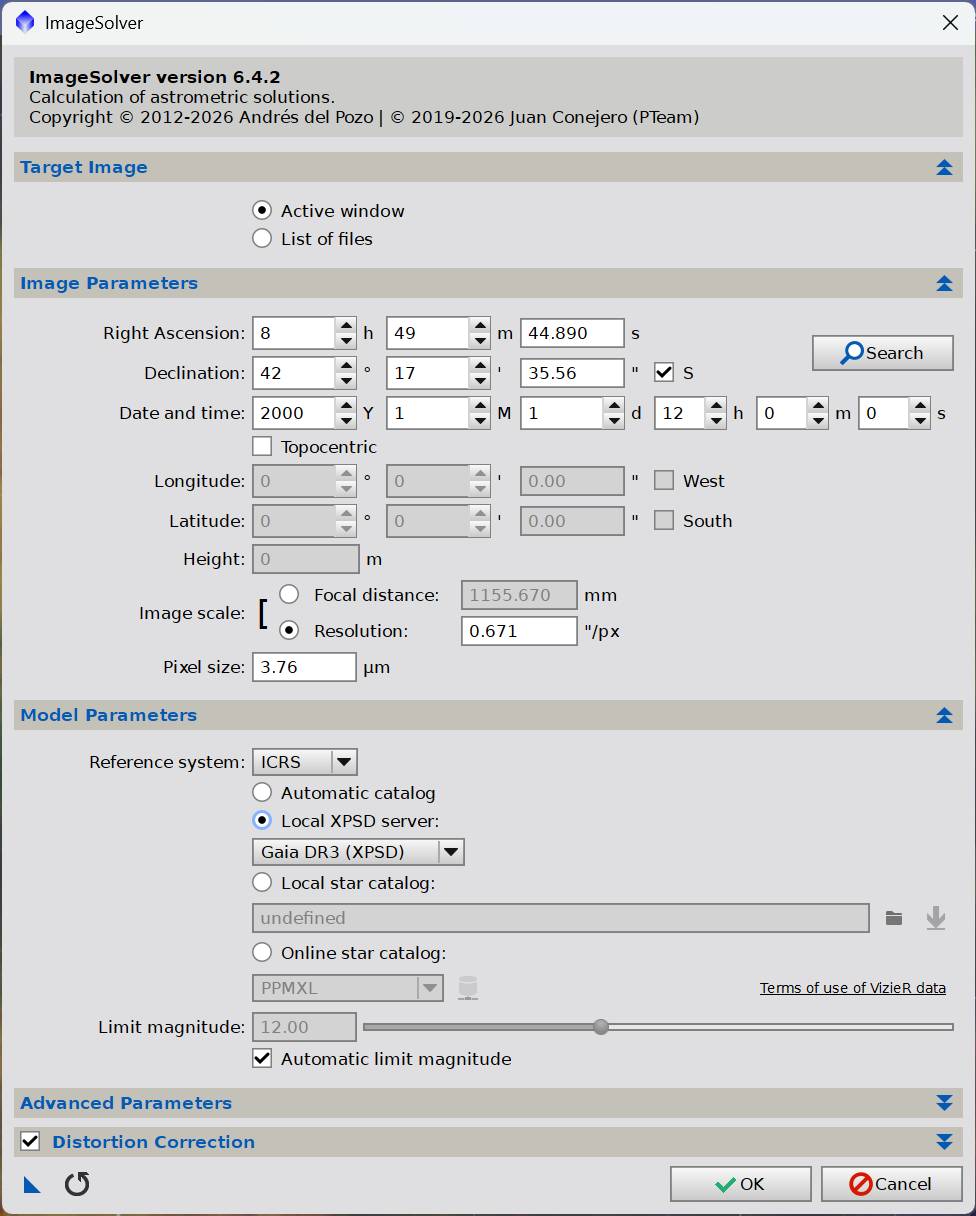976x1216 pixels.
Task: Click the Cancel button
Action: coord(892,1184)
